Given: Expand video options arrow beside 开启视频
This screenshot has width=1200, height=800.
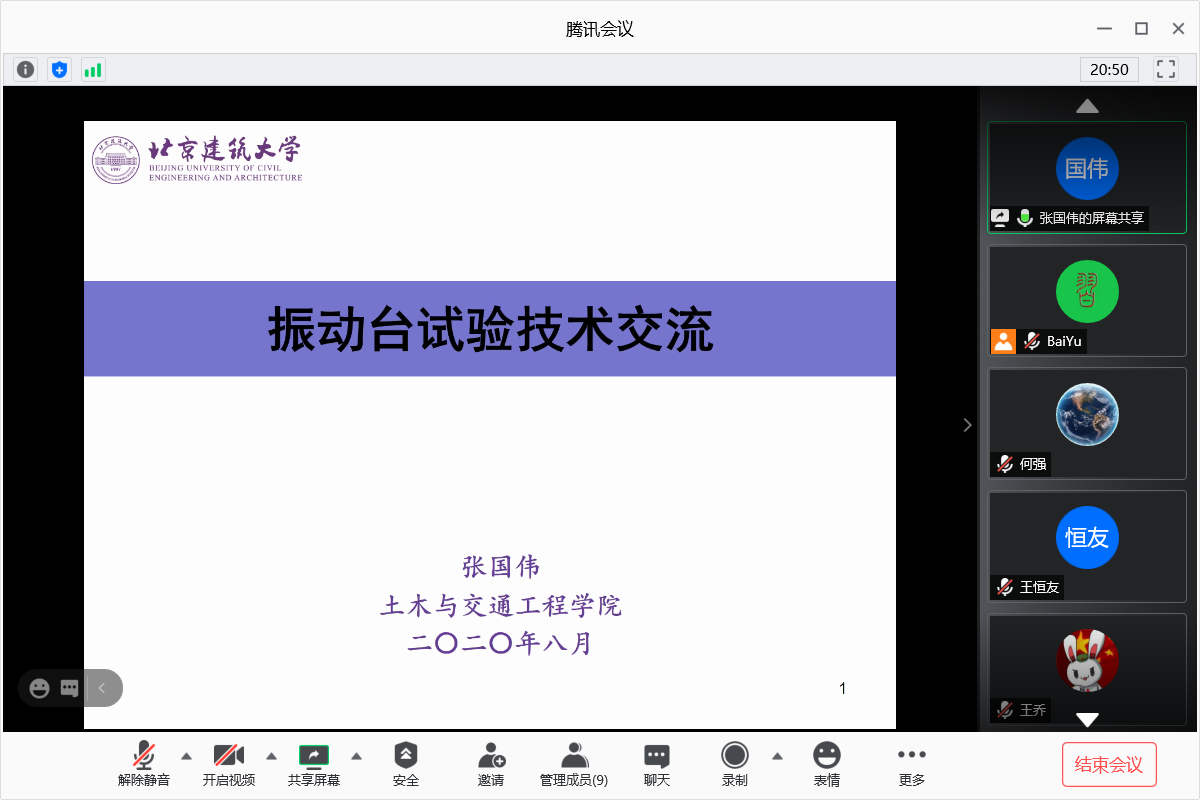Looking at the screenshot, I should tap(271, 756).
